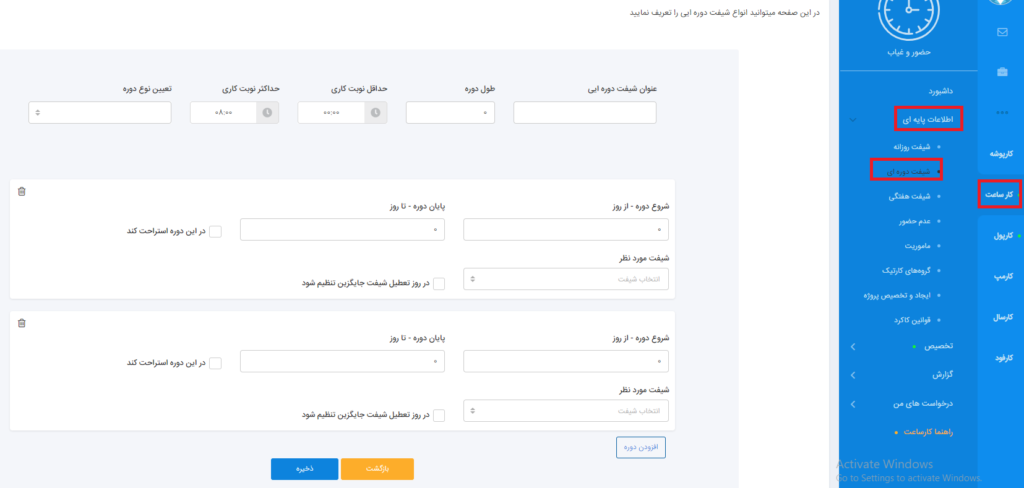The width and height of the screenshot is (1024, 488).
Task: Click the افزودن دوره button
Action: (641, 447)
